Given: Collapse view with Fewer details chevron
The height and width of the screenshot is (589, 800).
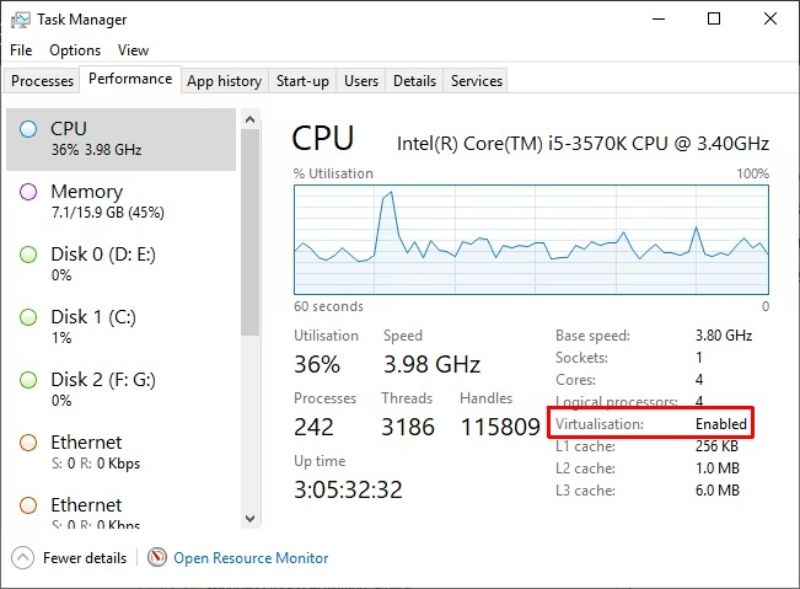Looking at the screenshot, I should (x=24, y=557).
